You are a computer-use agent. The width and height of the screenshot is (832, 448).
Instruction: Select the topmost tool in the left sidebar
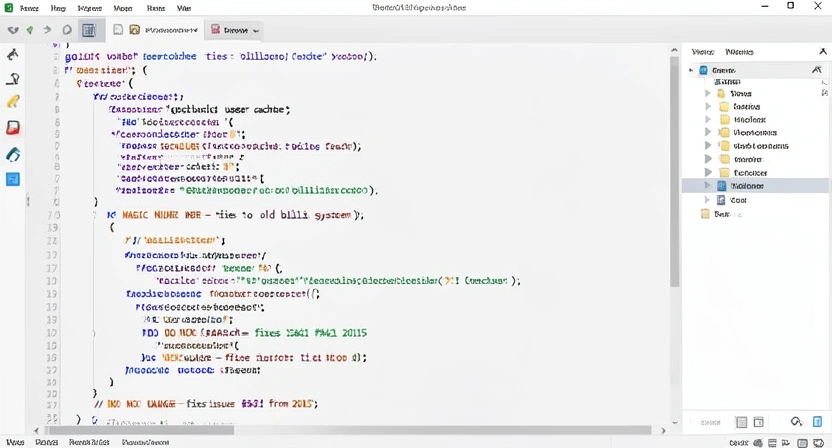(x=13, y=54)
